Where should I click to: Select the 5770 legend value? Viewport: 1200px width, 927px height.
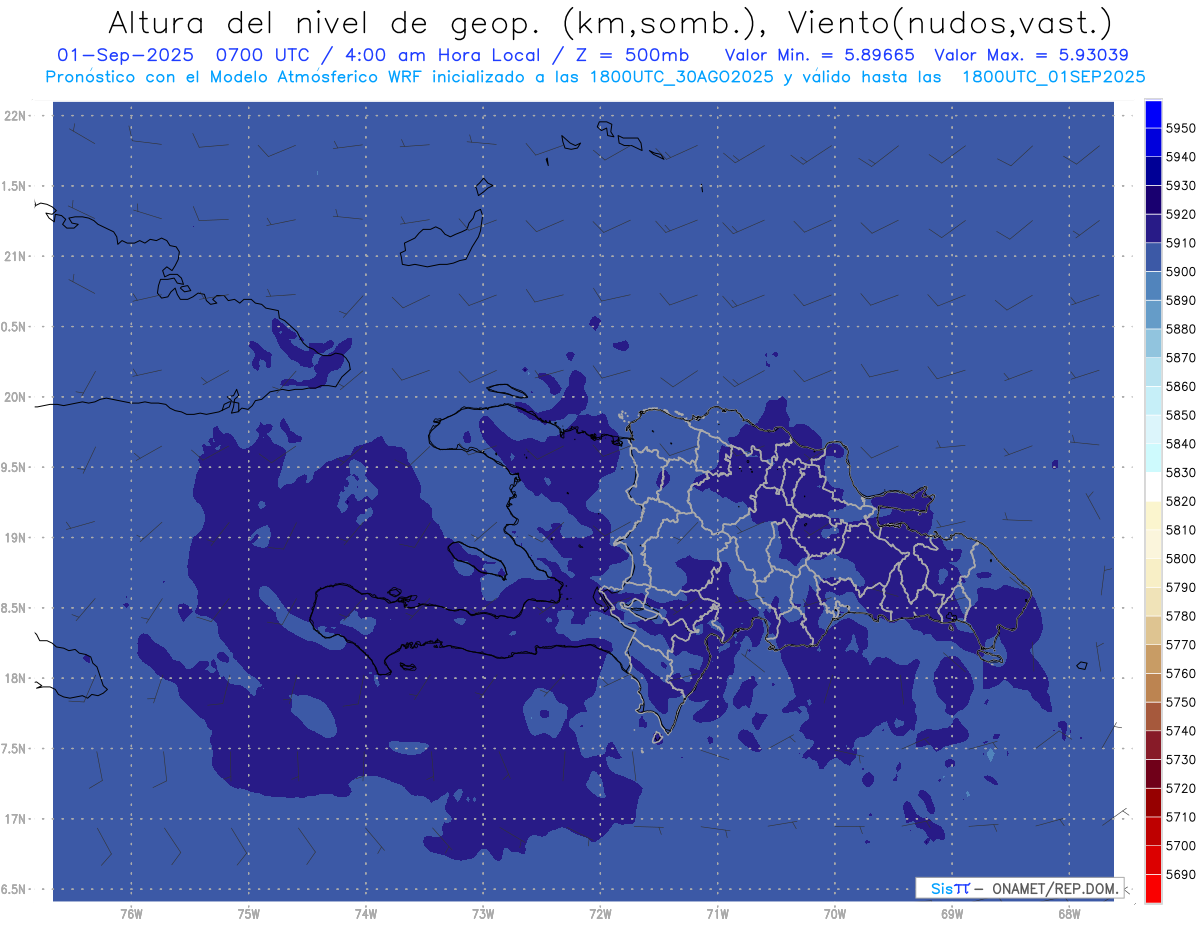[x=1181, y=645]
